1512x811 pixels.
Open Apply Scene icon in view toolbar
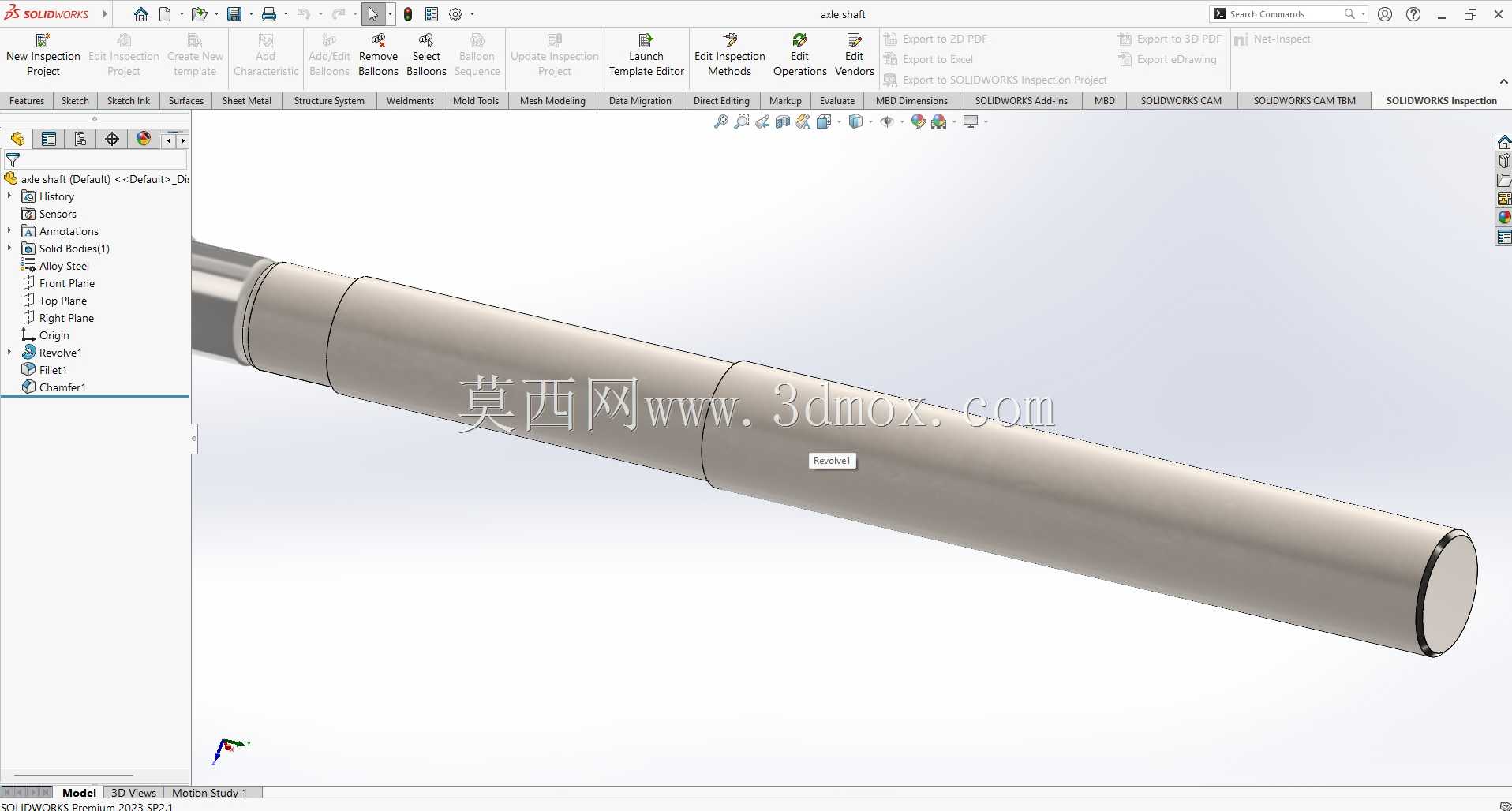coord(938,121)
